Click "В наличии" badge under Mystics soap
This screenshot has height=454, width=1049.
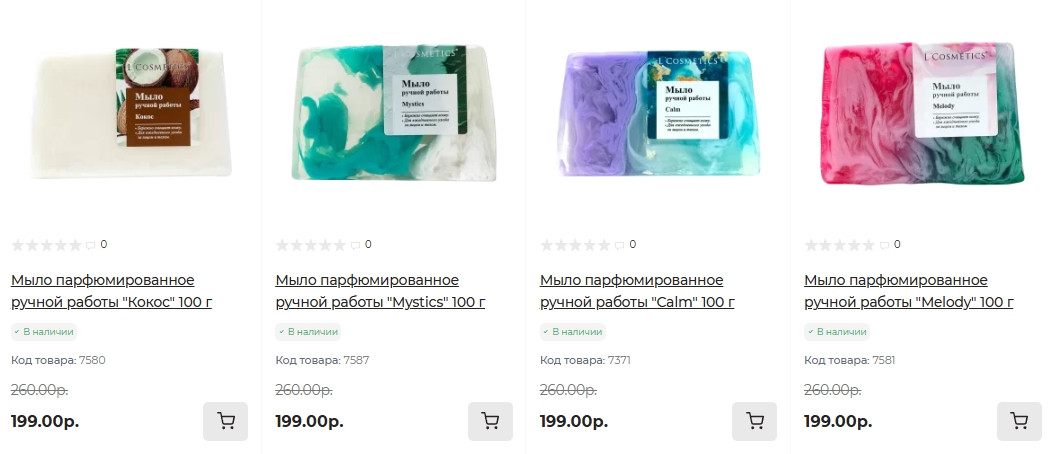tap(308, 332)
